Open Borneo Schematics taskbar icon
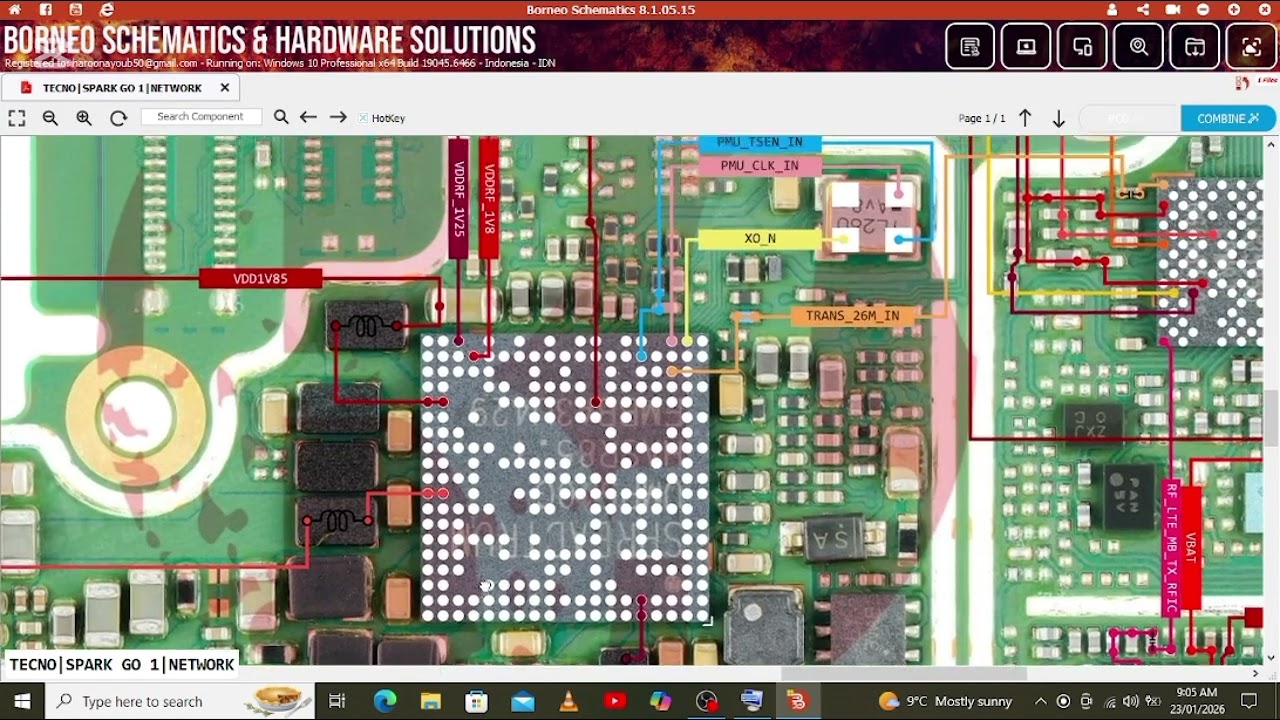Screen dimensions: 1280x720 coord(797,701)
